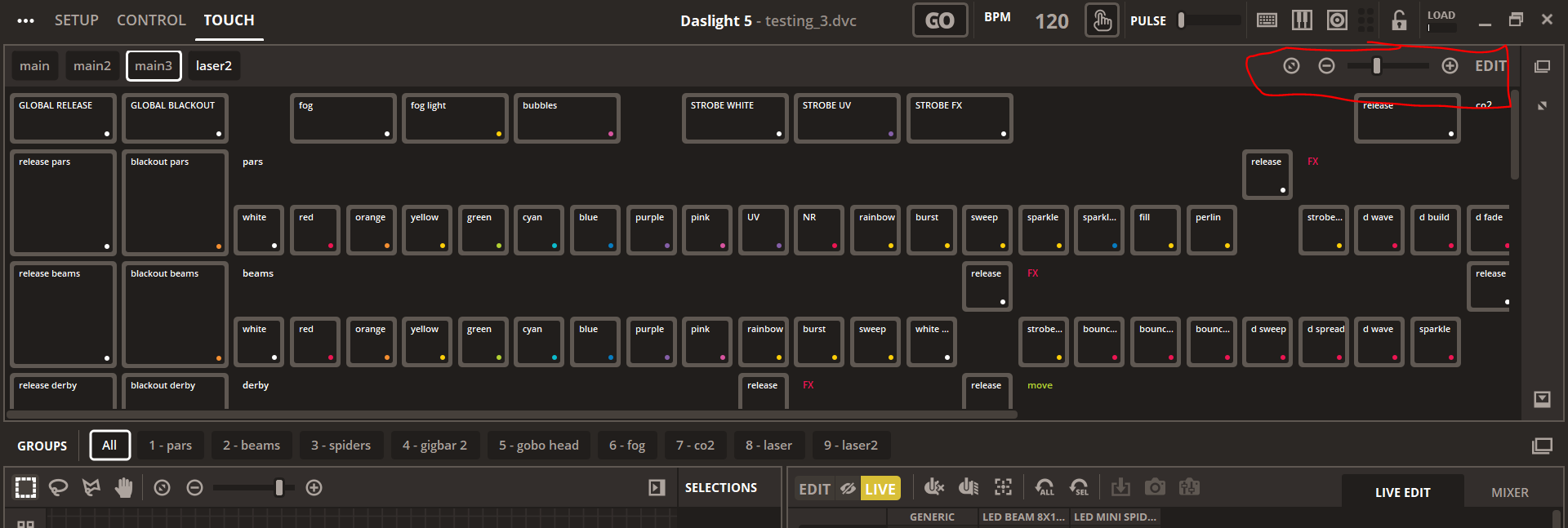Screen dimensions: 1568x528
Task: Select the 8 - laser group
Action: tap(768, 446)
